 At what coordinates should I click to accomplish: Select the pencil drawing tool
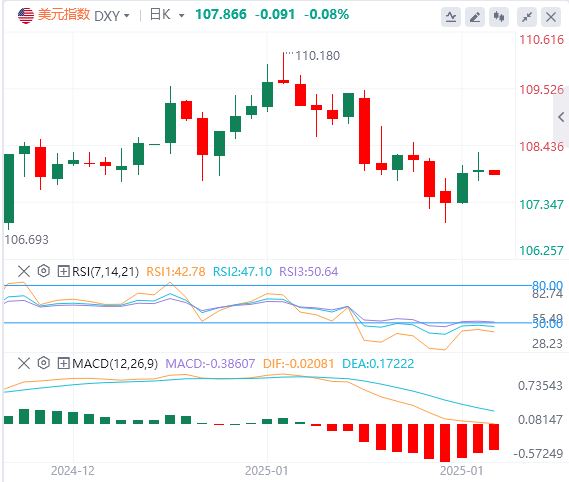click(x=475, y=17)
